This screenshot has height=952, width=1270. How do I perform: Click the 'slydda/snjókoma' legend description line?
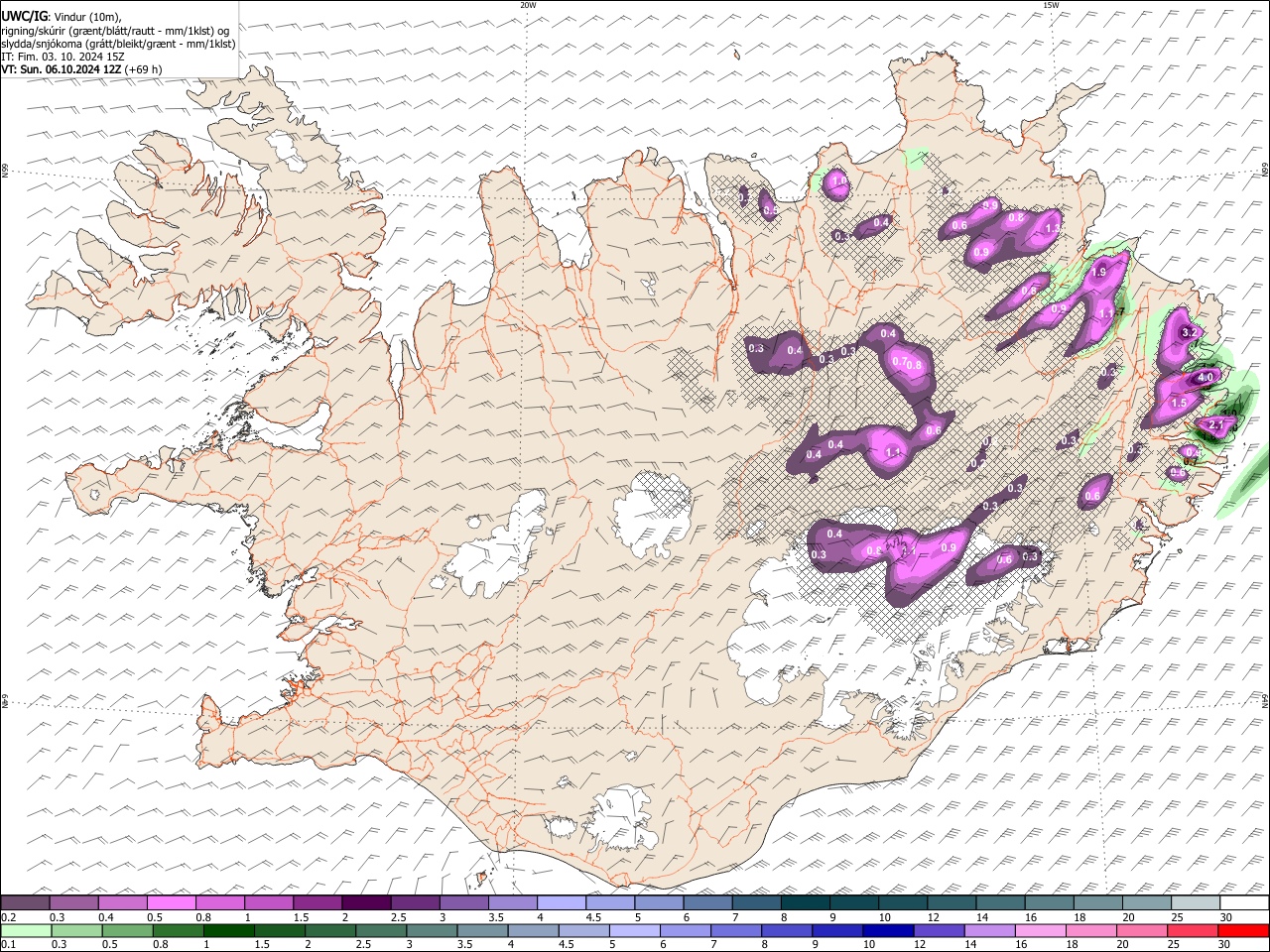click(119, 44)
